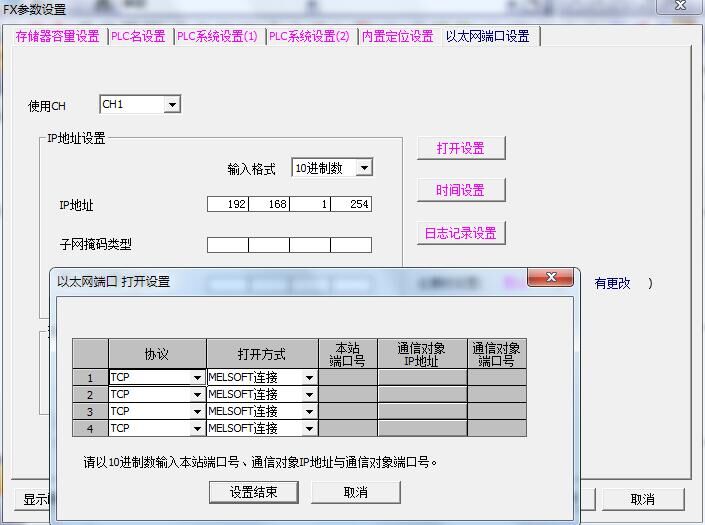Select the PLC名设置 tab
The height and width of the screenshot is (525, 705).
pyautogui.click(x=139, y=37)
